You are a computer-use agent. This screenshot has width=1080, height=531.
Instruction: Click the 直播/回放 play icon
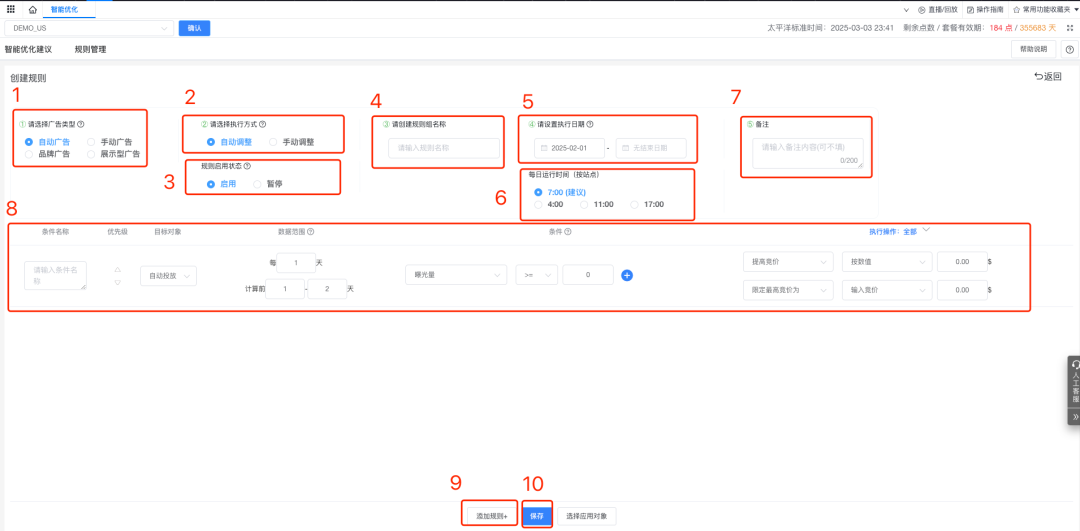point(922,10)
